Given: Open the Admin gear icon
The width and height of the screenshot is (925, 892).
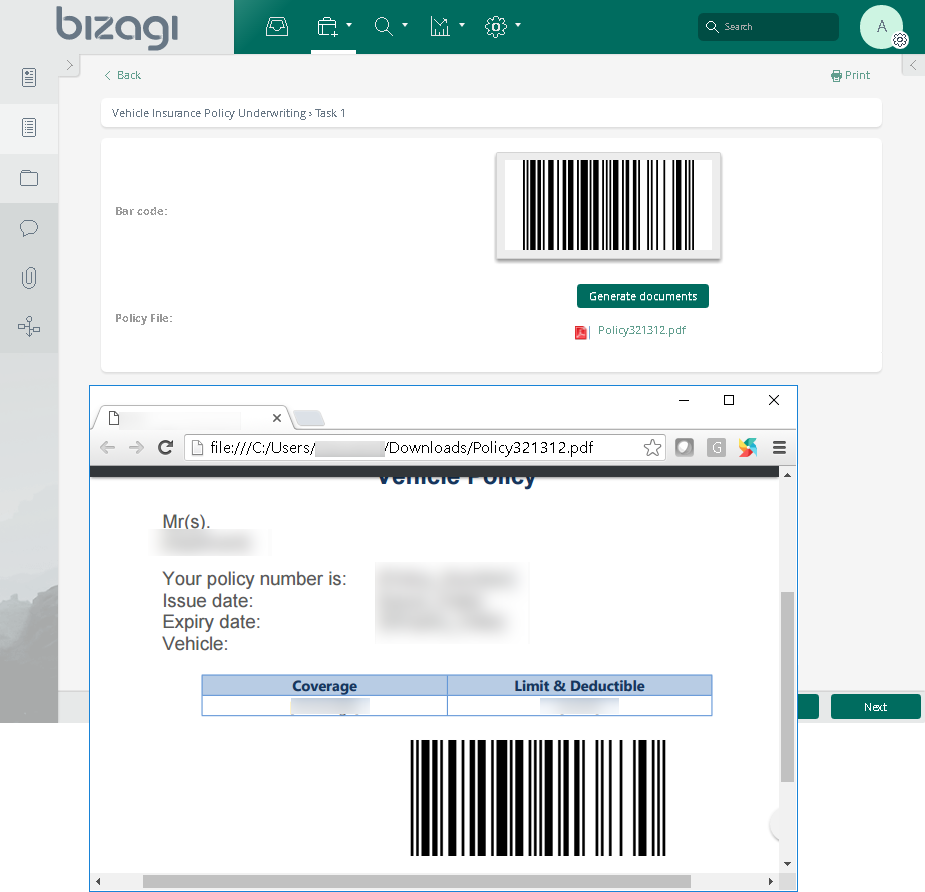Looking at the screenshot, I should coord(496,27).
